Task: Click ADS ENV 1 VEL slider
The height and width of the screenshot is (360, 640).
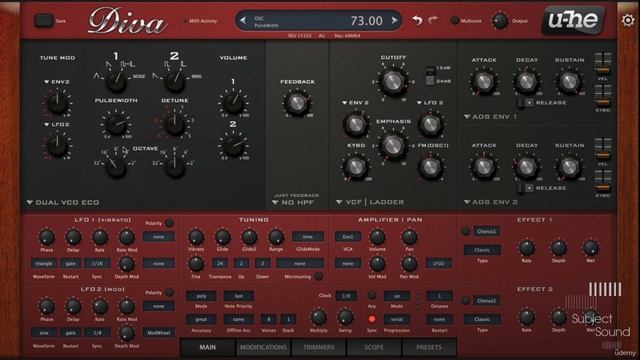Action: coord(603,63)
